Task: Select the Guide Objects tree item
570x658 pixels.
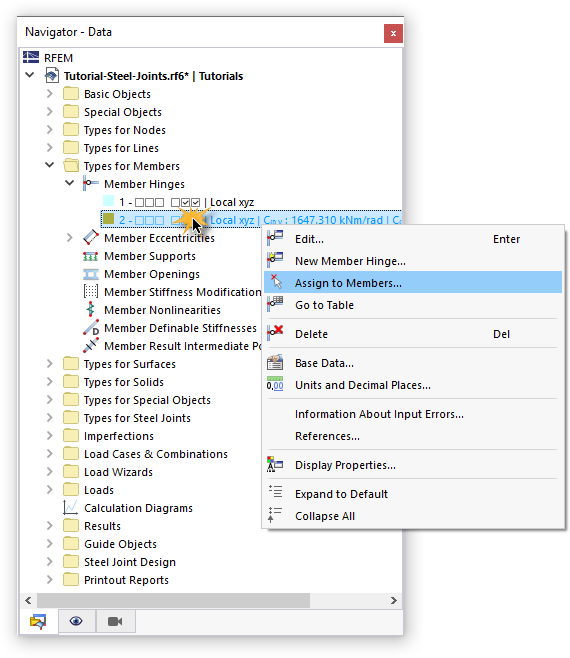Action: 120,544
